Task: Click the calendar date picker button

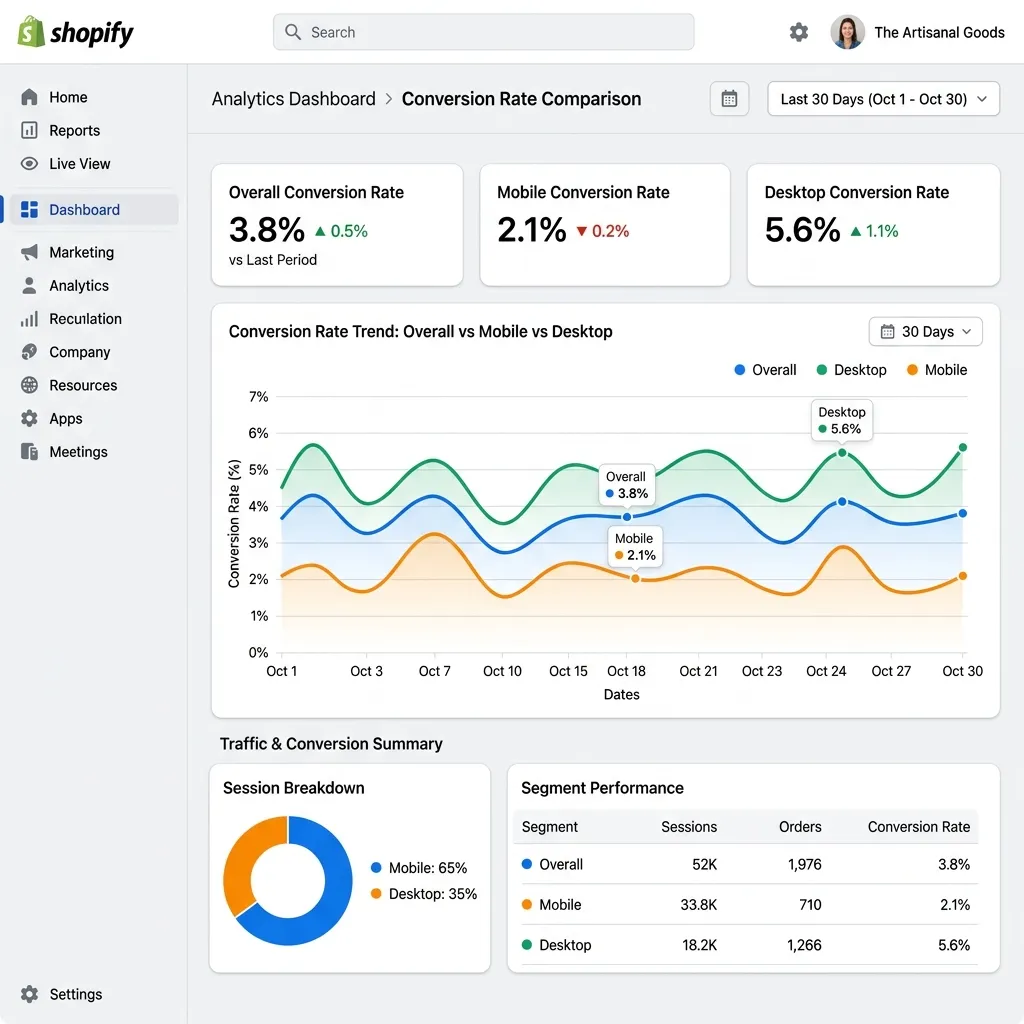Action: point(729,99)
